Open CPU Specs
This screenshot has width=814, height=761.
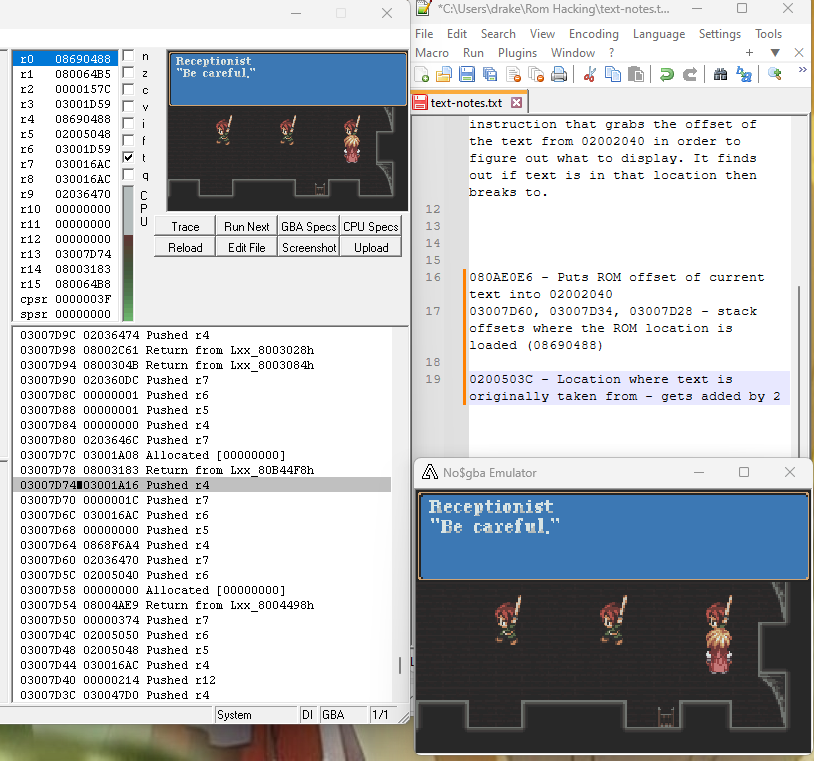tap(371, 227)
